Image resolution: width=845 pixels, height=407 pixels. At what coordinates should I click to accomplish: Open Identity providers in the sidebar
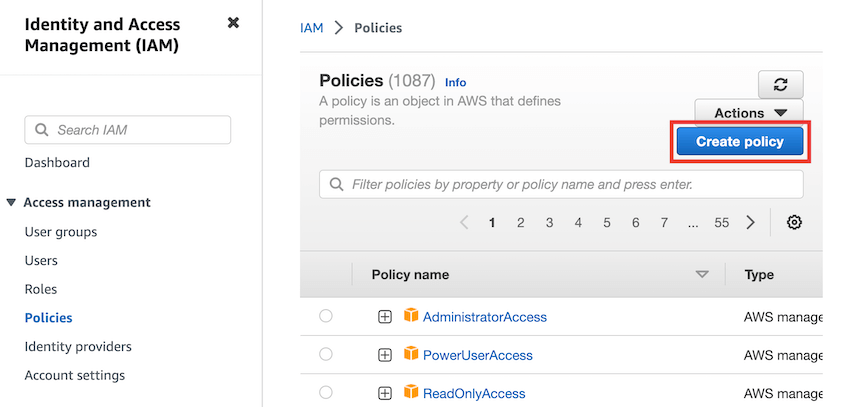pos(78,347)
